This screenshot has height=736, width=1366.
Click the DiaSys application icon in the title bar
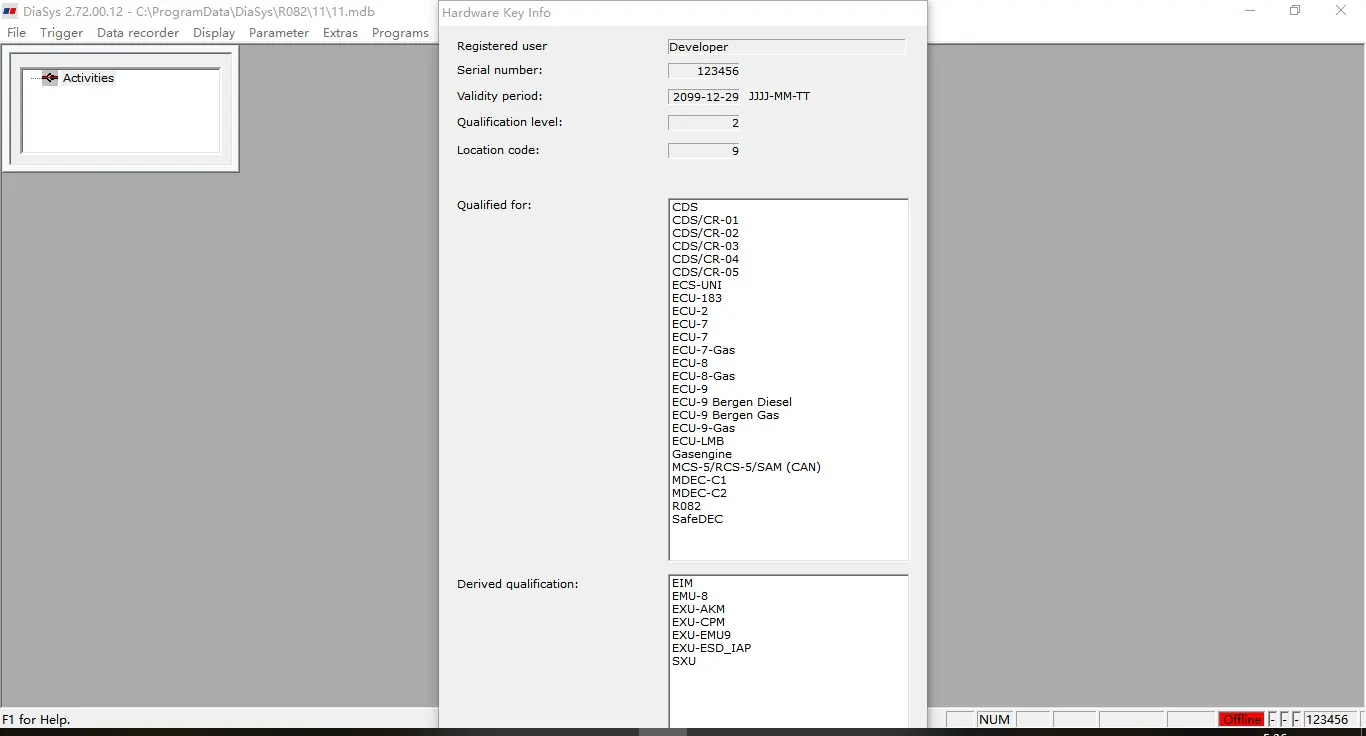[x=11, y=12]
